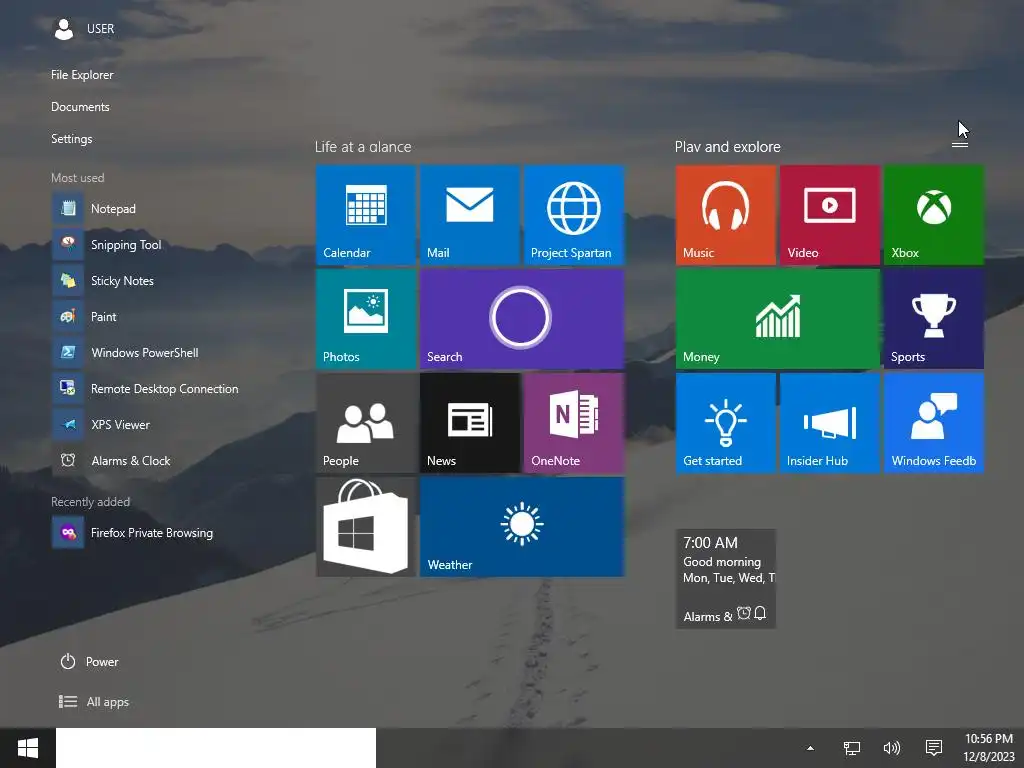
Task: Open the Money tile
Action: click(778, 319)
